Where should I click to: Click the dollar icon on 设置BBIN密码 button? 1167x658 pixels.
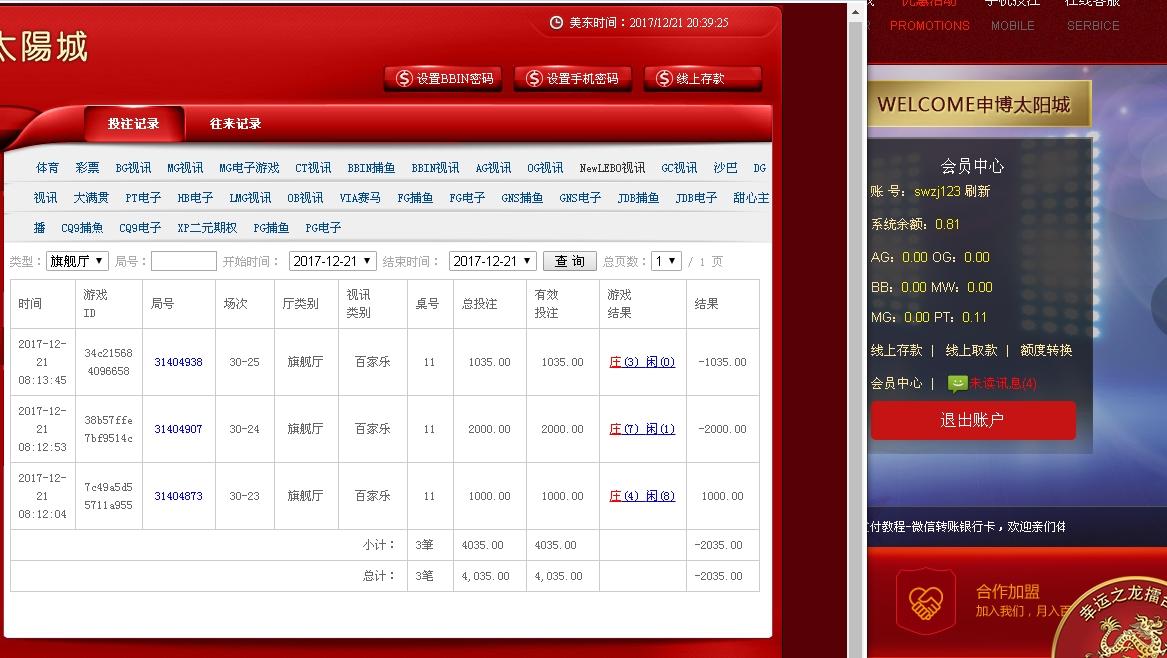click(x=403, y=80)
